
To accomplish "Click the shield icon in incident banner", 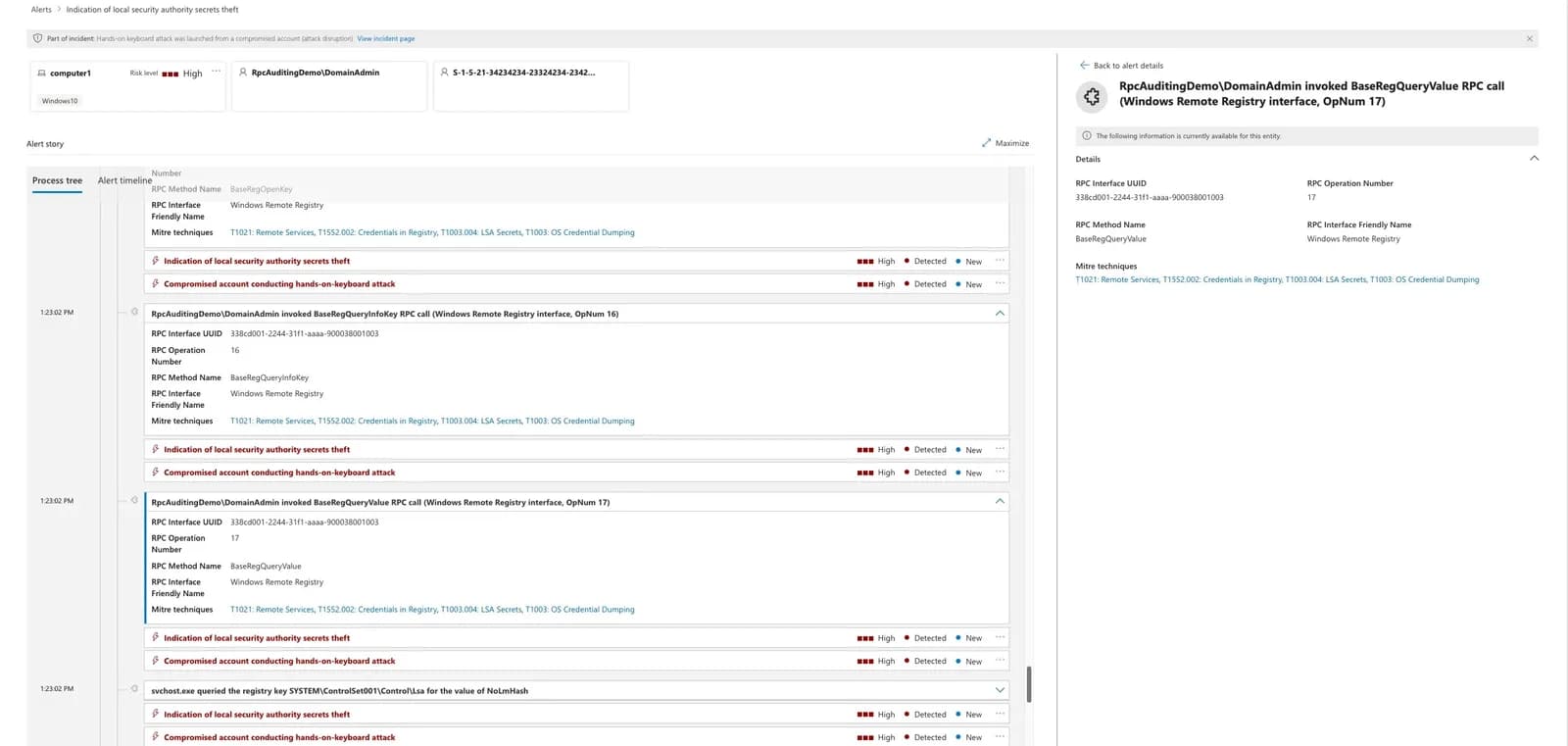I will coord(38,38).
